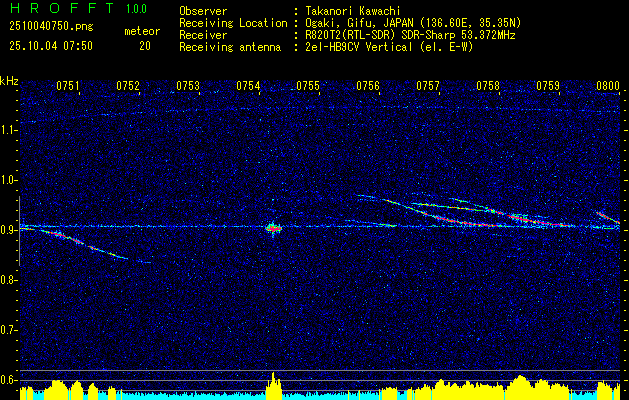This screenshot has width=629, height=400.
Task: Click the meteor label
Action: [x=142, y=31]
